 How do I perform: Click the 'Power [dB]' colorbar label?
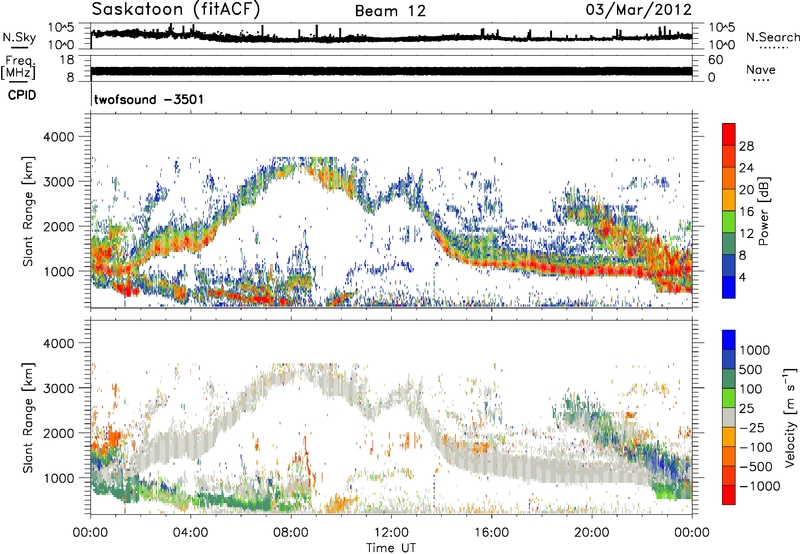763,211
